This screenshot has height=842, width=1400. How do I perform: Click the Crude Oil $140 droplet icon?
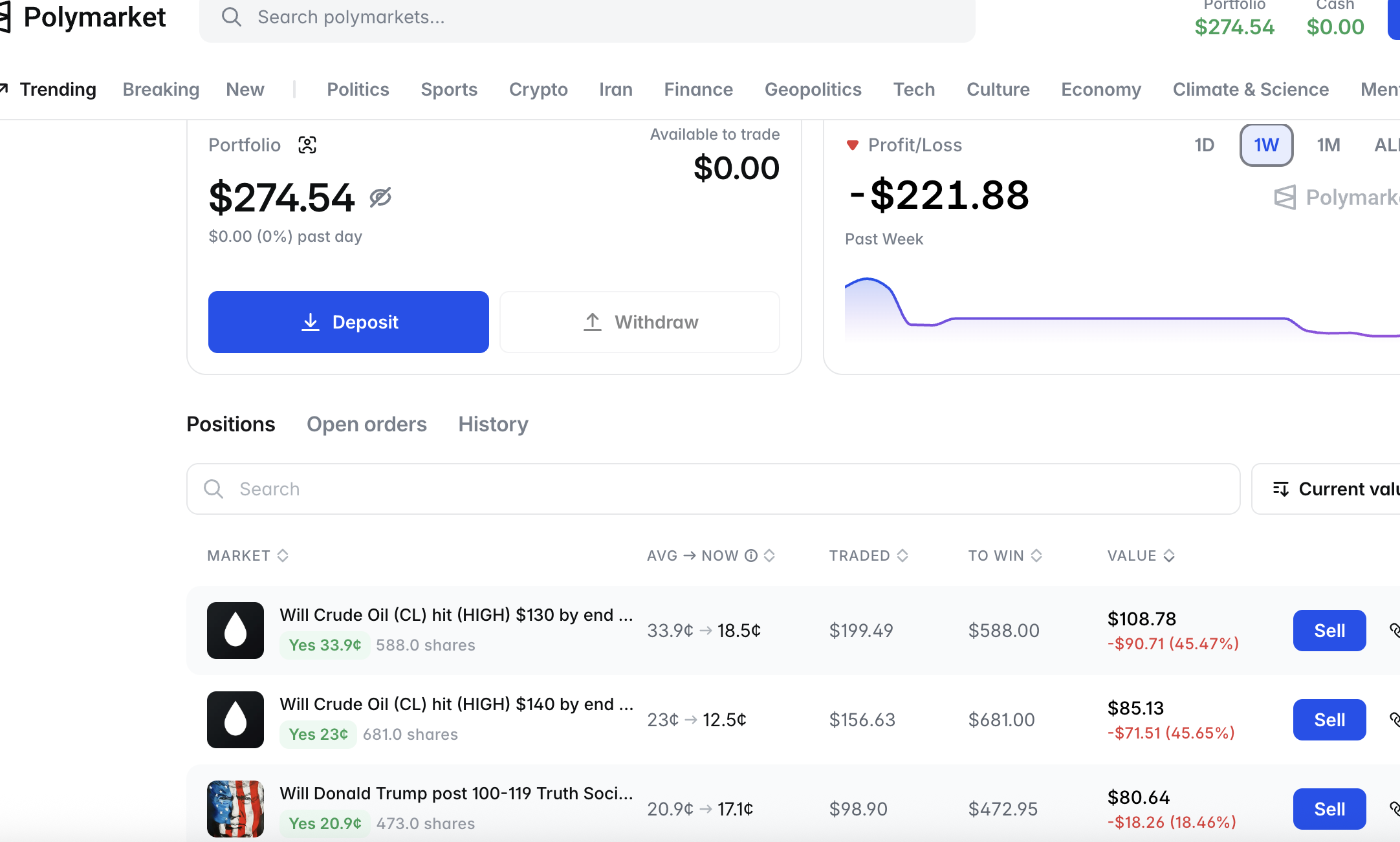[235, 720]
